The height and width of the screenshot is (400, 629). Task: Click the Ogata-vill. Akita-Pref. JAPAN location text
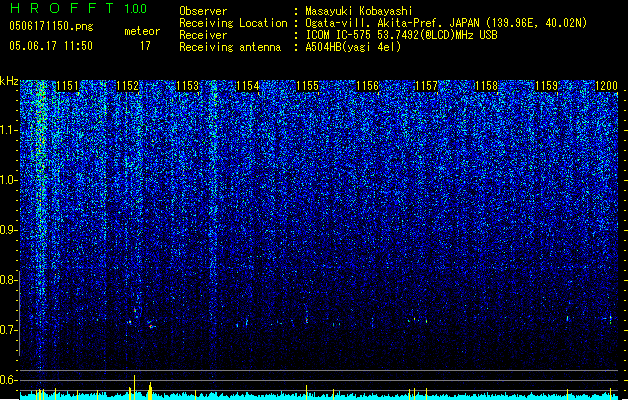(446, 23)
